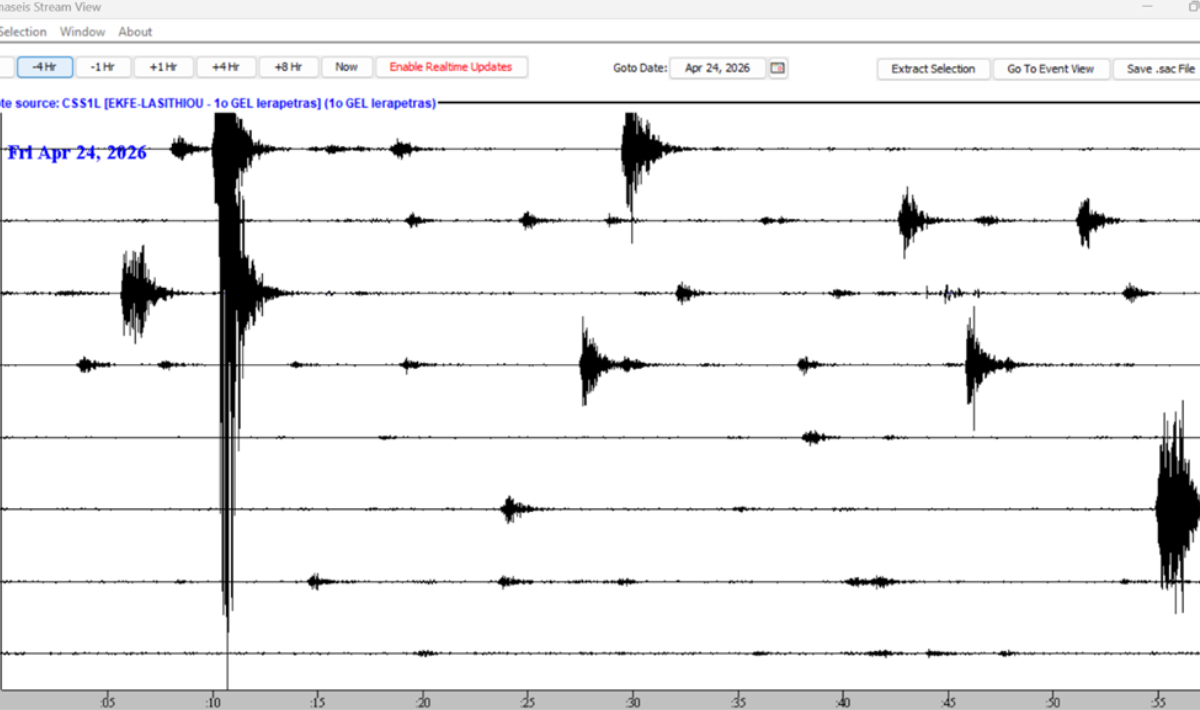Open the Goto Date calendar picker icon

coord(778,68)
